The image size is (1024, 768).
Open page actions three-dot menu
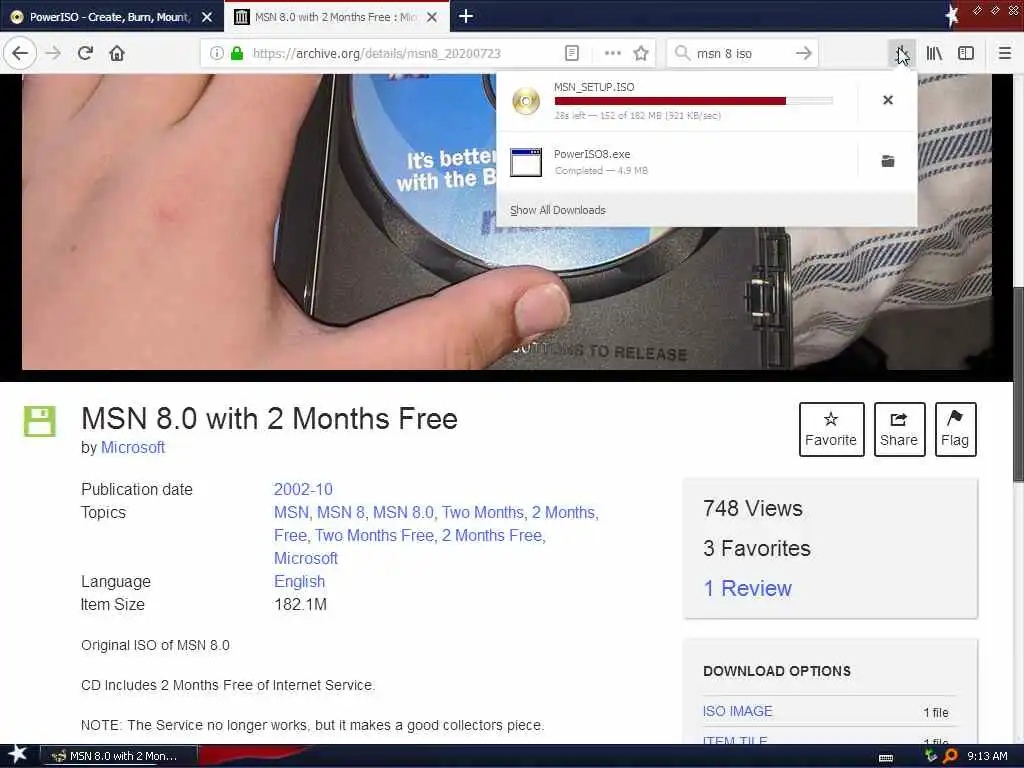click(613, 53)
